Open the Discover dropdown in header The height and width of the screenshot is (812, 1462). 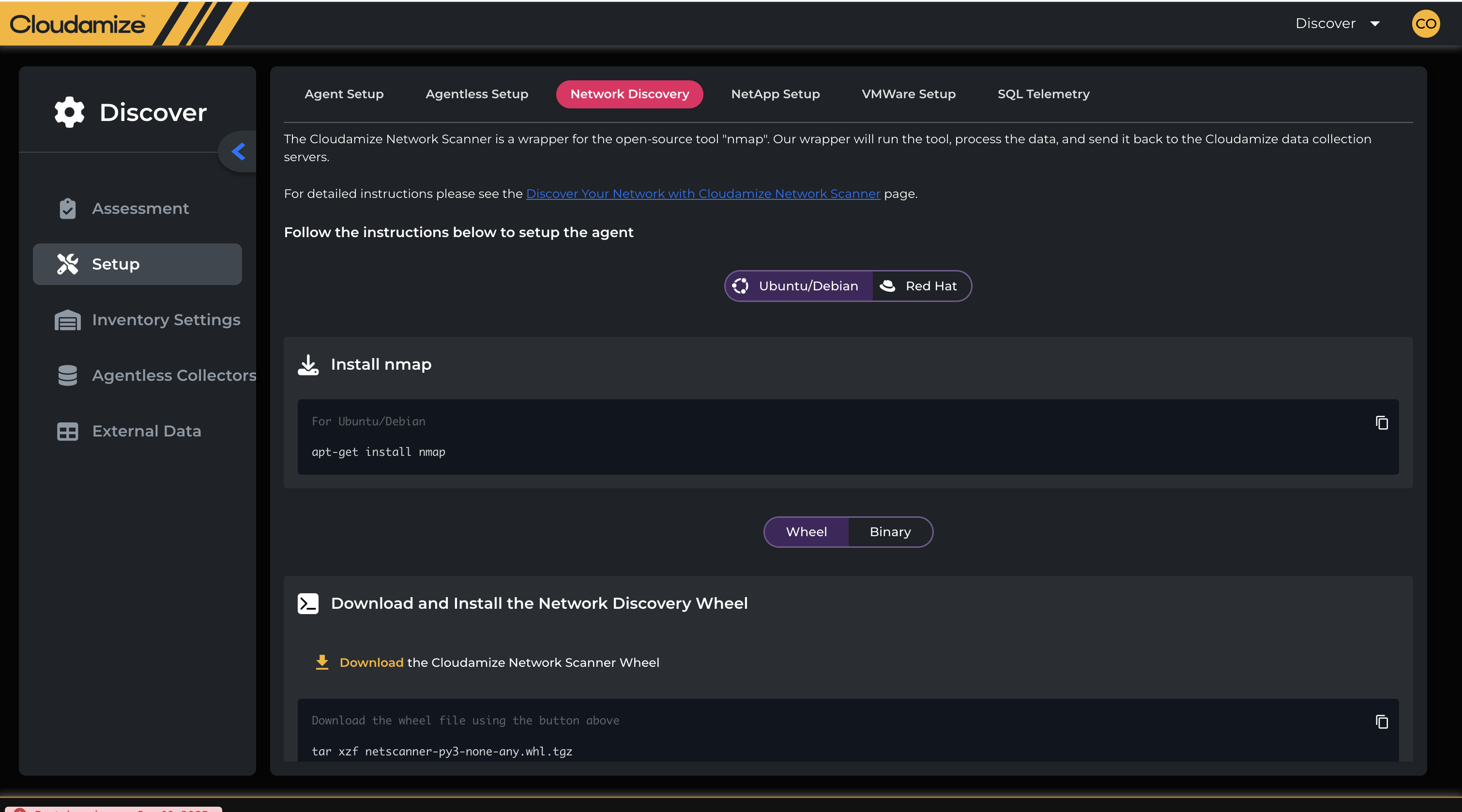coord(1337,24)
